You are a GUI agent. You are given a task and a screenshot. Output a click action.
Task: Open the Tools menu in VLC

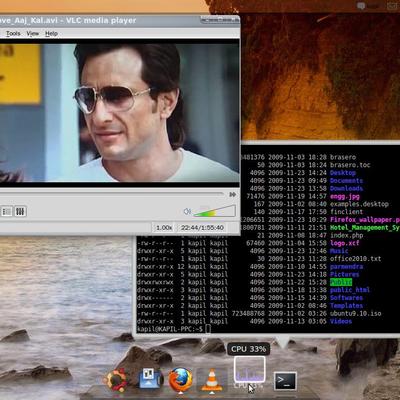pos(13,33)
